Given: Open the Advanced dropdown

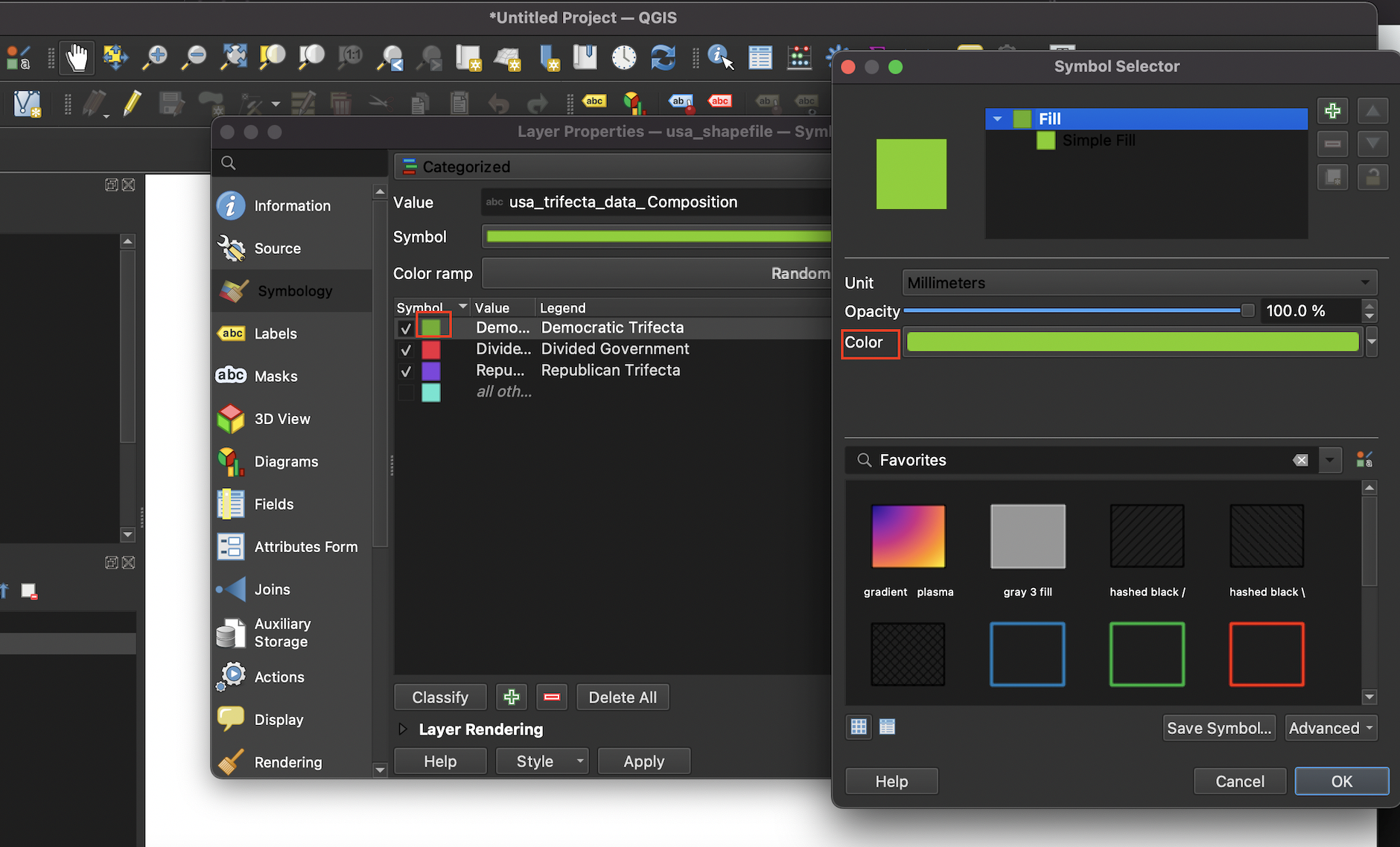Looking at the screenshot, I should (x=1330, y=728).
